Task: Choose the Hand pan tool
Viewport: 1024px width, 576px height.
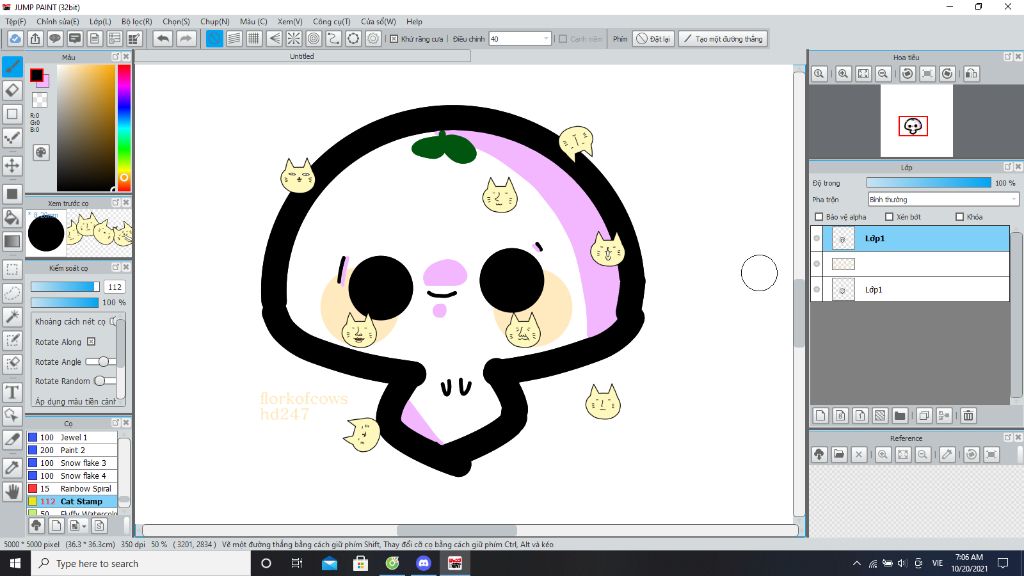Action: [12, 491]
